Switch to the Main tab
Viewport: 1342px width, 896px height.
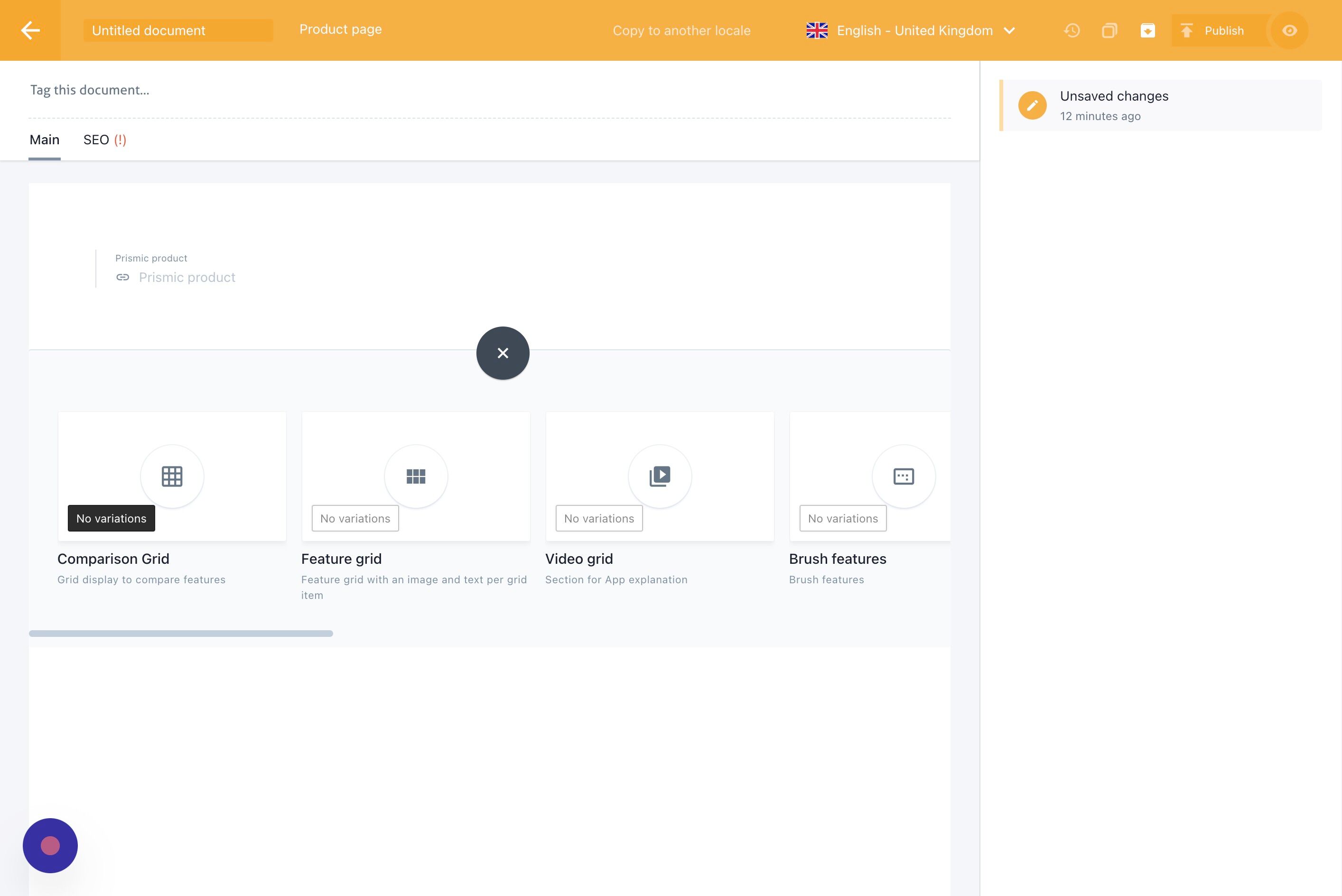point(45,140)
